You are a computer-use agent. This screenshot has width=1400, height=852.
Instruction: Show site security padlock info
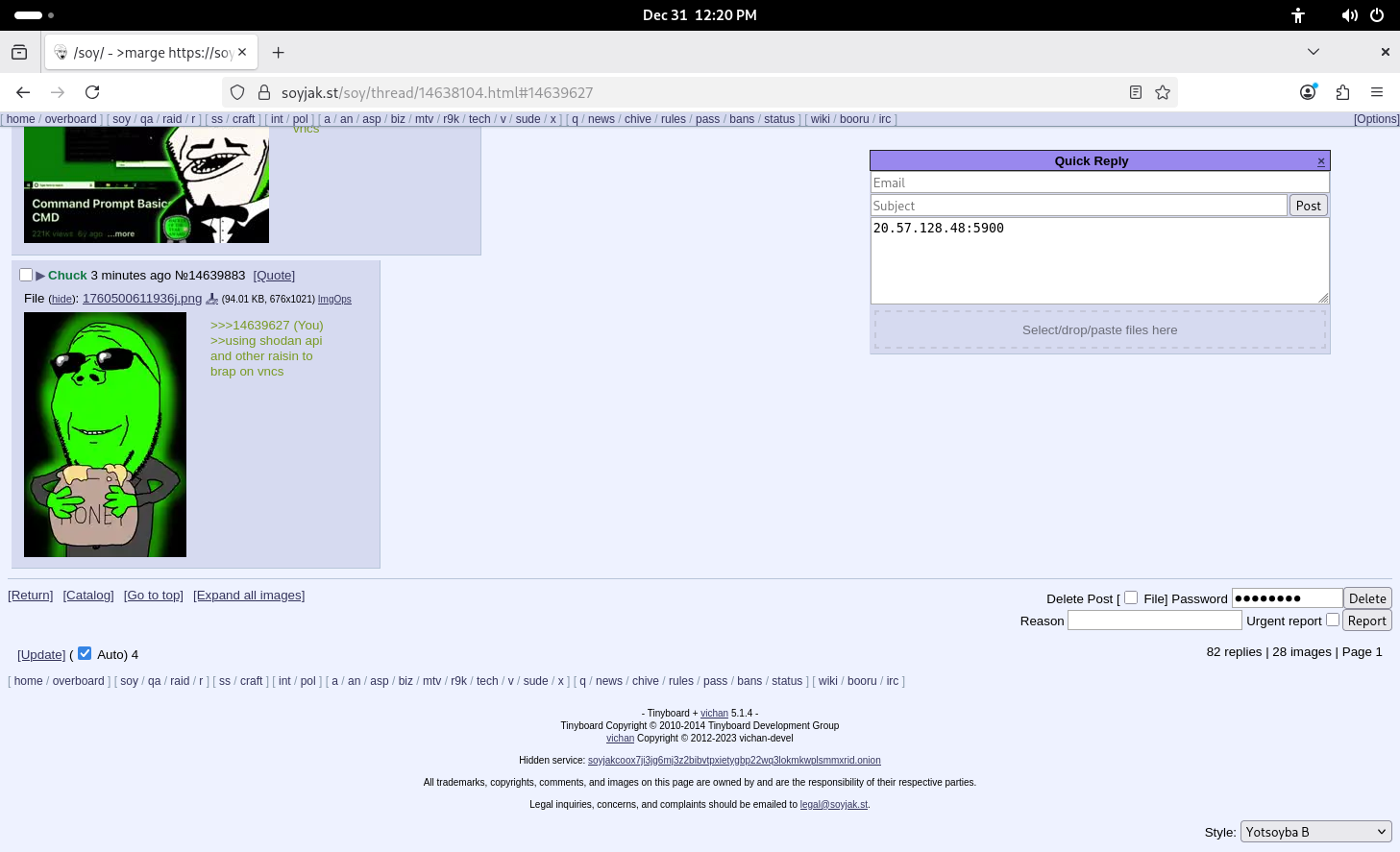(x=264, y=92)
